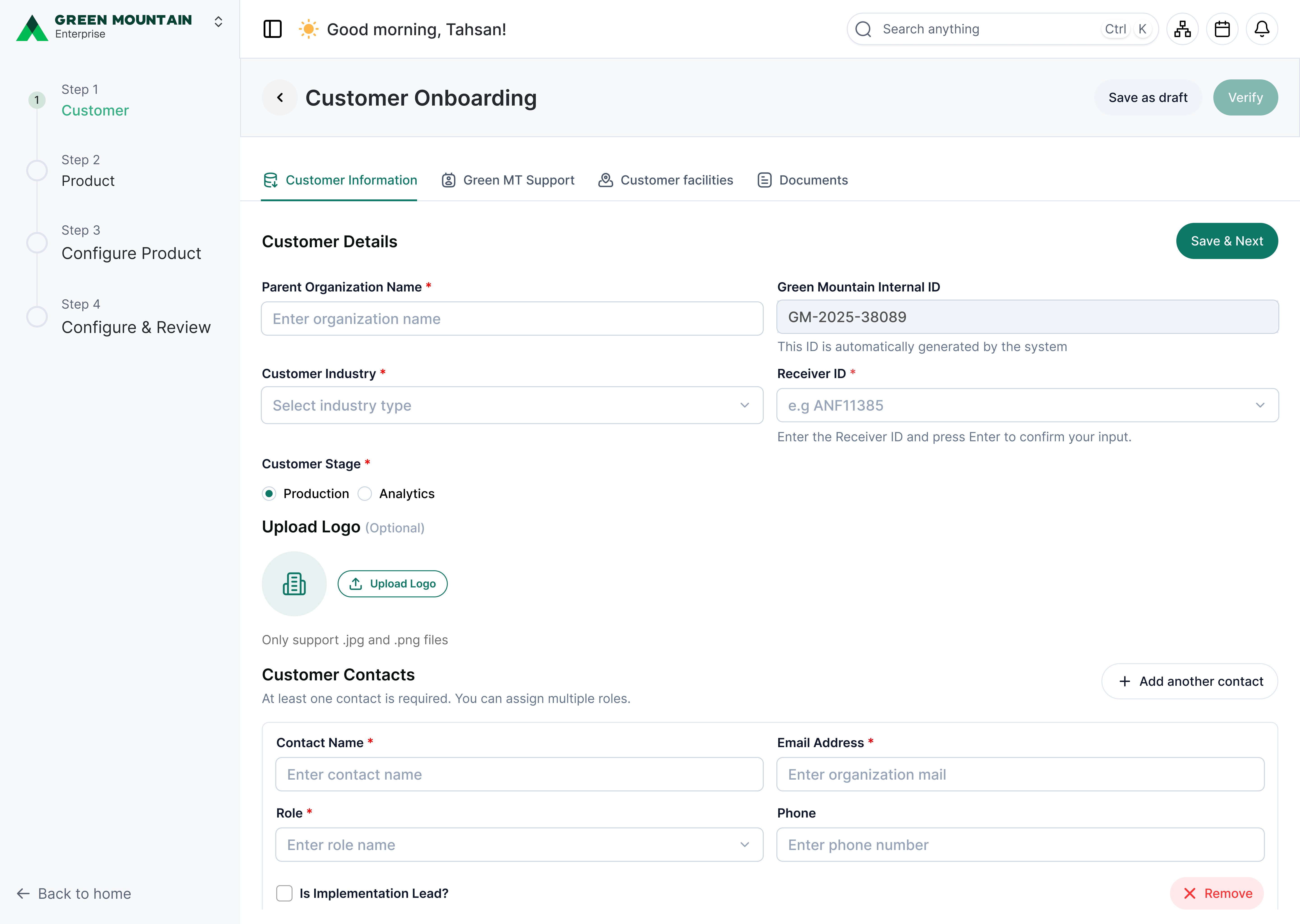Switch to the Documents tab
The width and height of the screenshot is (1300, 924).
click(x=803, y=180)
